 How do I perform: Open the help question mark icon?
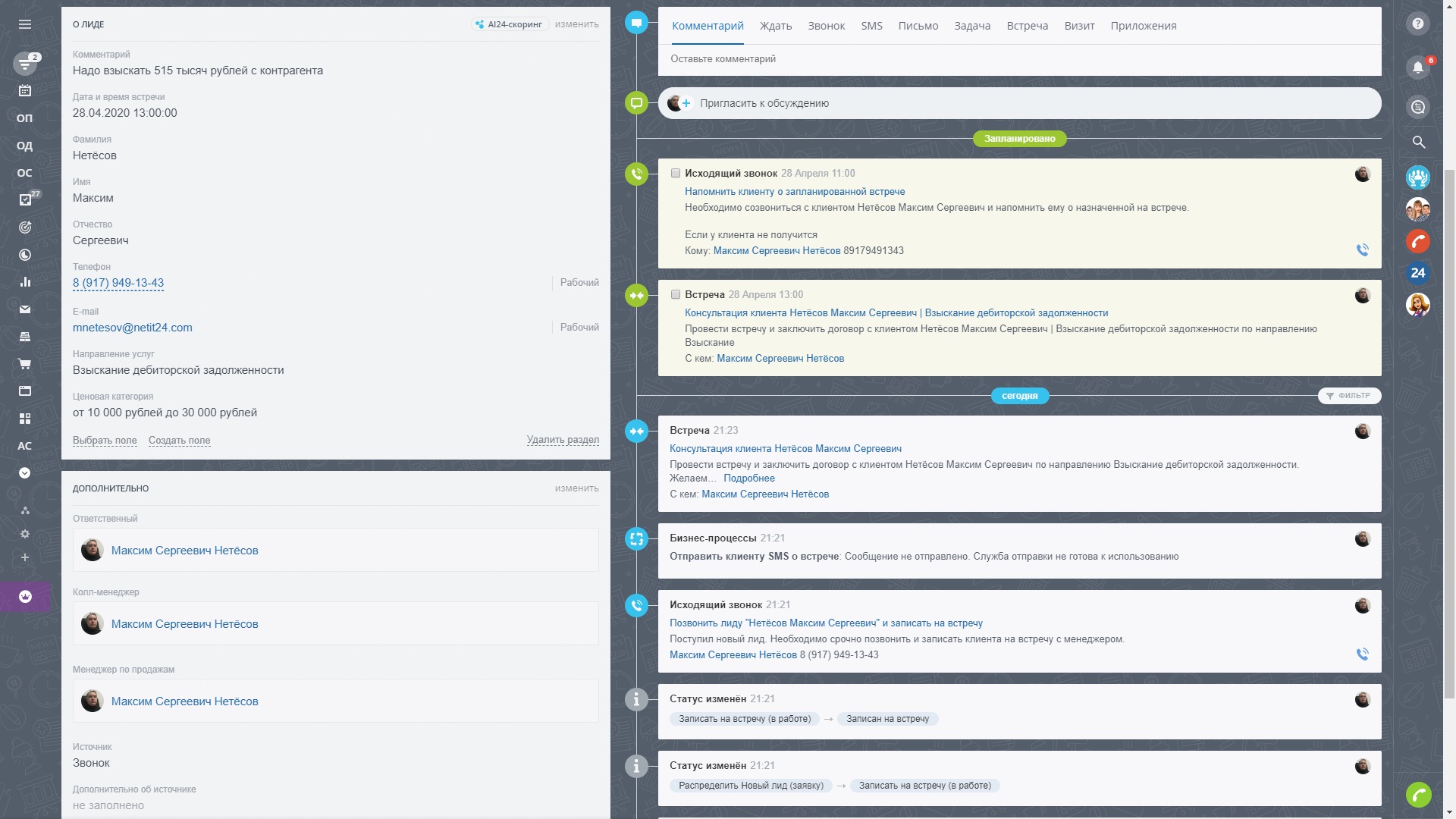pyautogui.click(x=1417, y=24)
